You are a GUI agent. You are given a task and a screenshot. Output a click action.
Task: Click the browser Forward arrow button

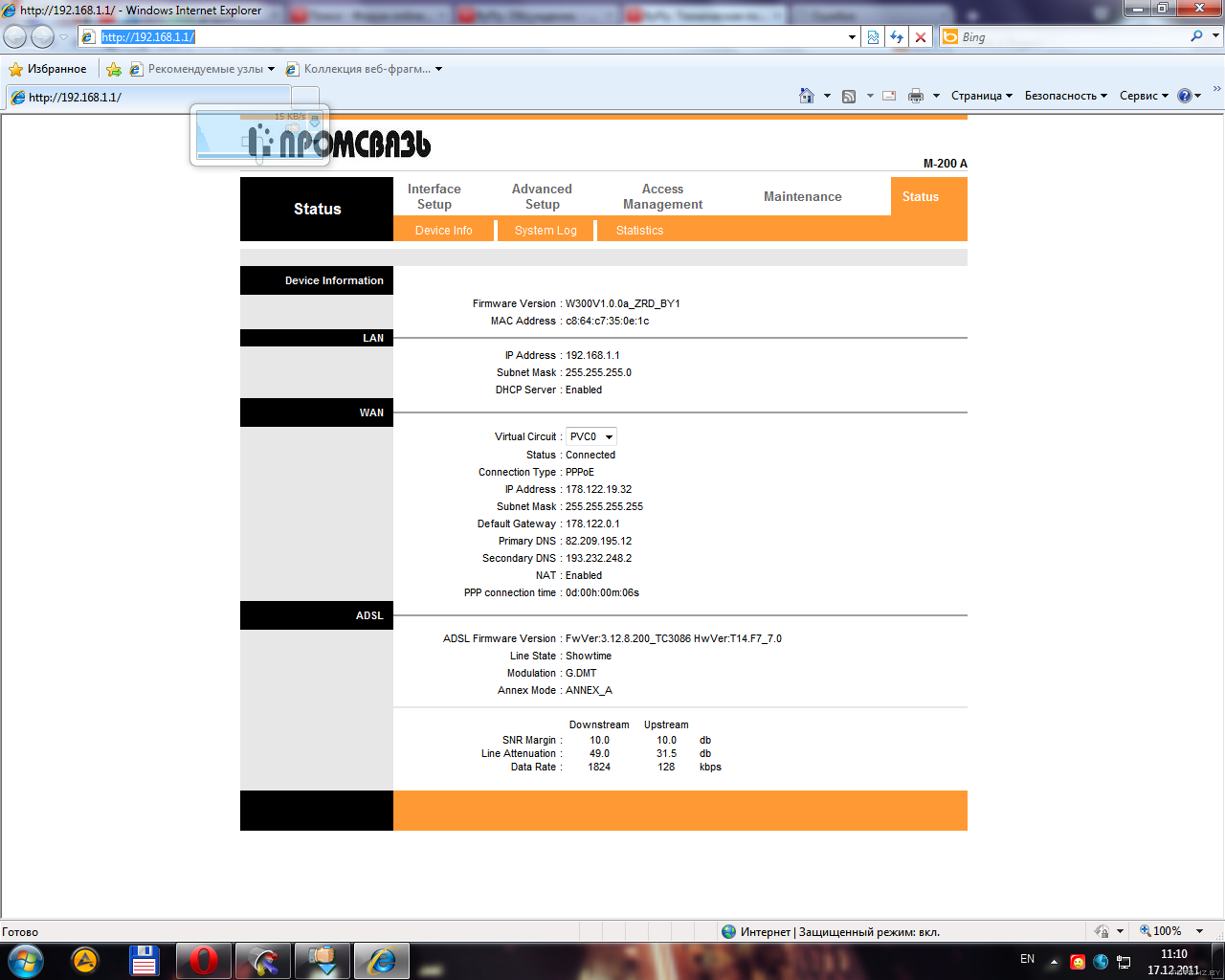click(42, 36)
